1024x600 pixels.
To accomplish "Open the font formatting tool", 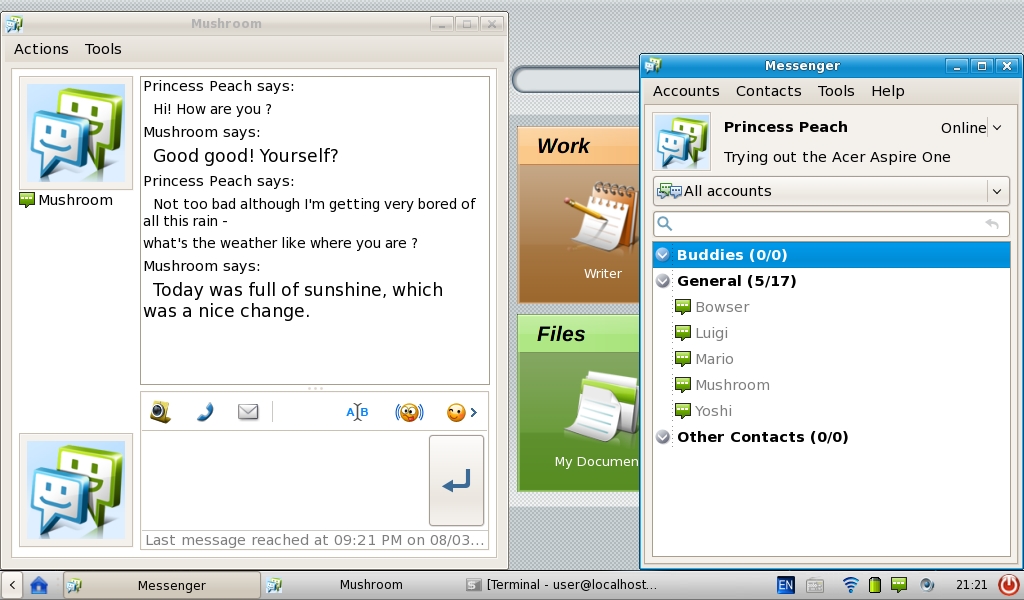I will pos(357,412).
